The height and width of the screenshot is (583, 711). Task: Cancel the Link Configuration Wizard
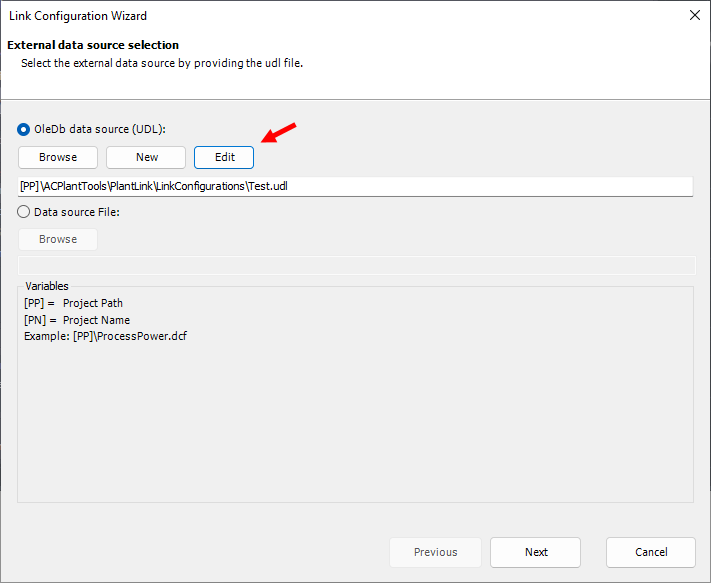650,552
